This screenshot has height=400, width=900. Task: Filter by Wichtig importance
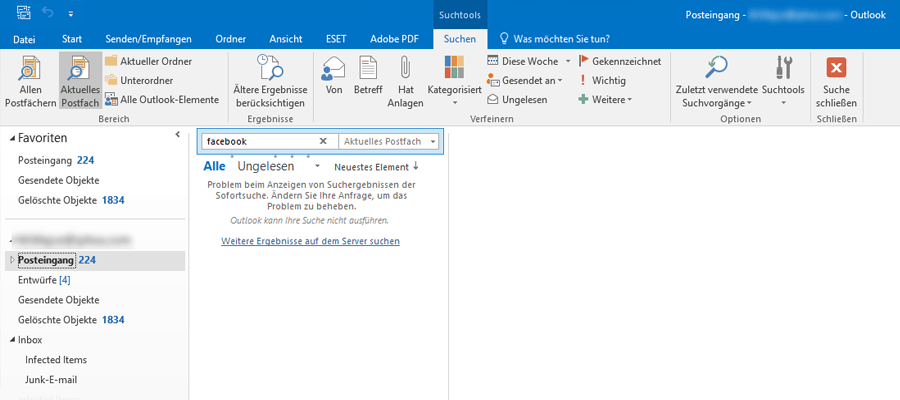(602, 80)
